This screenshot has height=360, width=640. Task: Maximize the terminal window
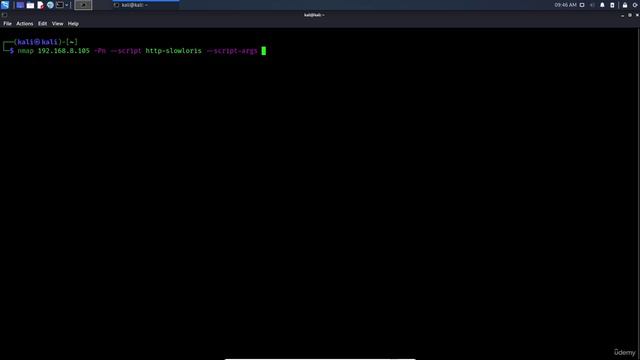click(630, 15)
